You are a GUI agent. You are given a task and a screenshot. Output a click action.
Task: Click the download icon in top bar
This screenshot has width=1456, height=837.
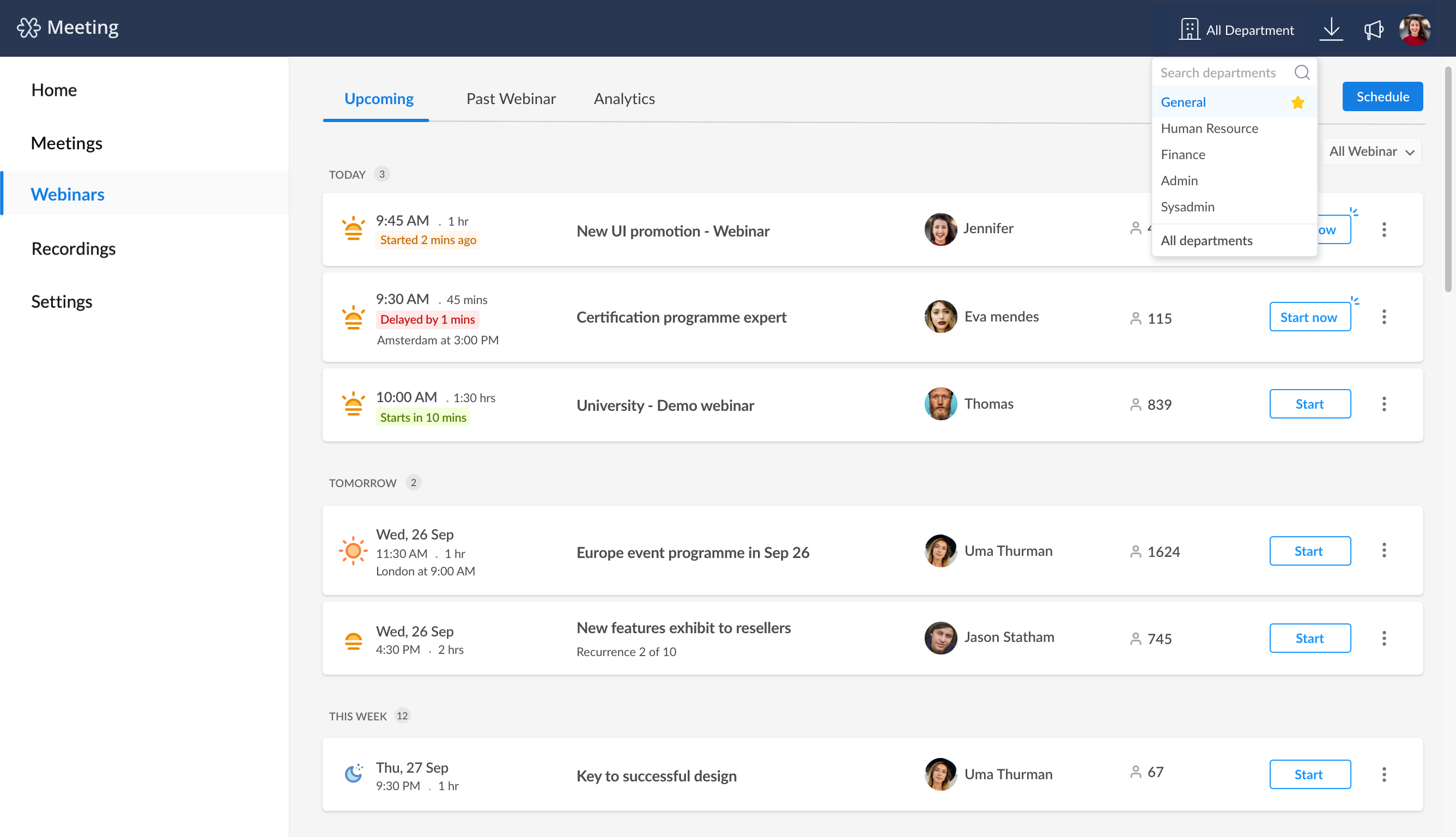coord(1331,29)
